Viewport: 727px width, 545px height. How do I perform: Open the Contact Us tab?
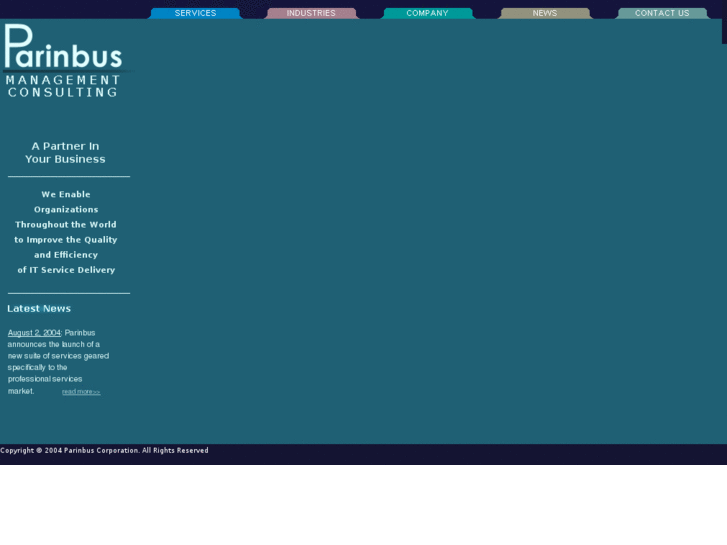coord(662,13)
